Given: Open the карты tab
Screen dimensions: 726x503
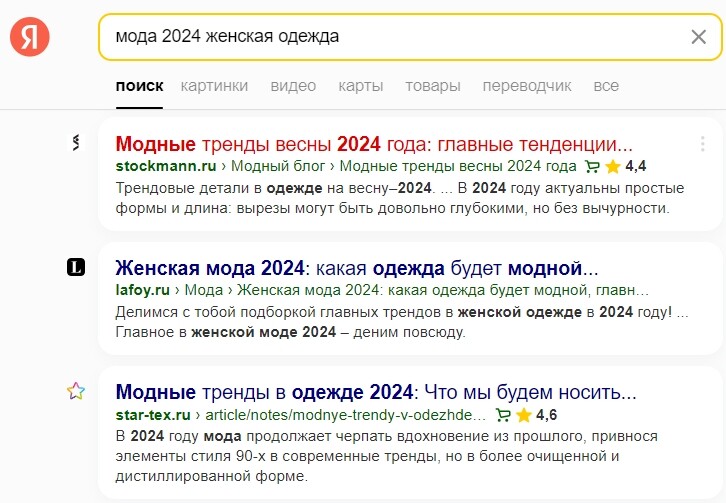Looking at the screenshot, I should click(361, 86).
